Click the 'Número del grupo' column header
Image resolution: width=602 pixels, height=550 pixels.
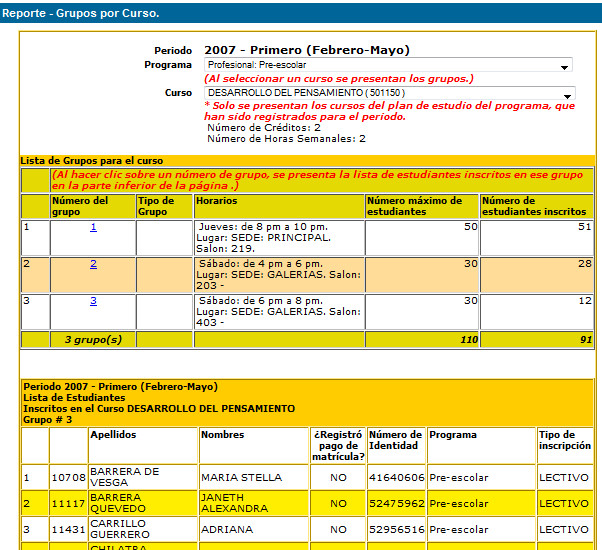point(93,206)
